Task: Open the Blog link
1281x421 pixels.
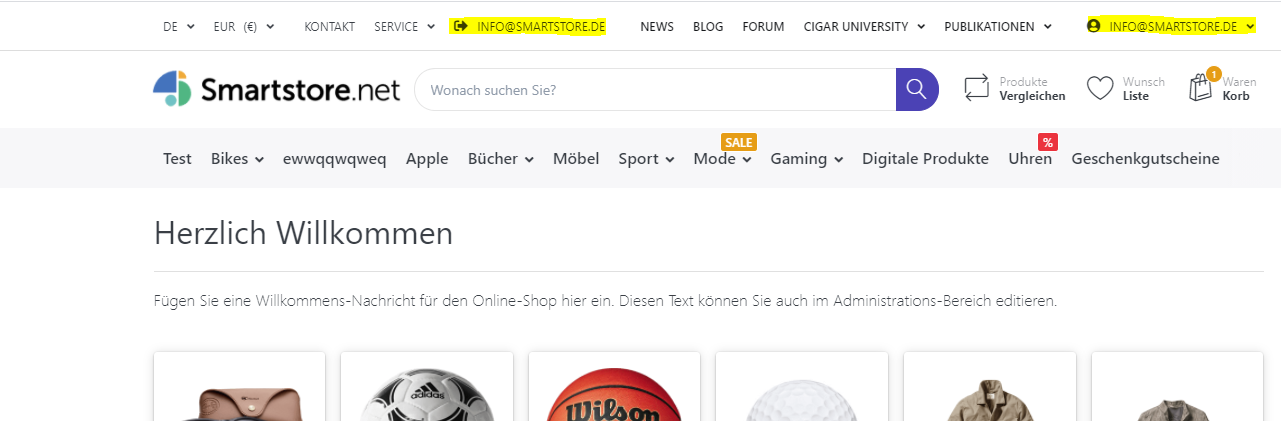Action: tap(708, 27)
